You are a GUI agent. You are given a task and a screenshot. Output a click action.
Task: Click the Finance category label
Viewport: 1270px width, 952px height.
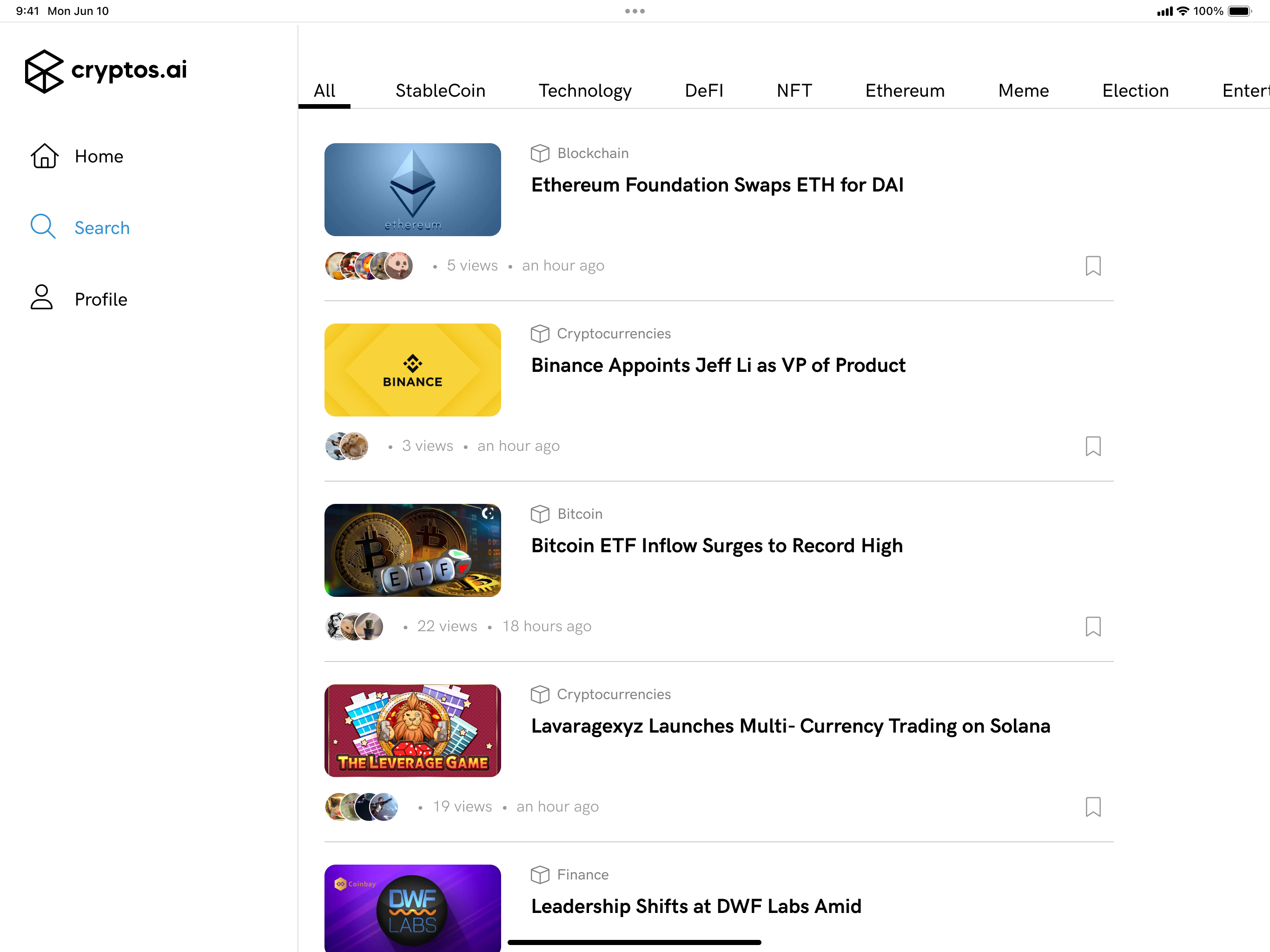coord(582,874)
